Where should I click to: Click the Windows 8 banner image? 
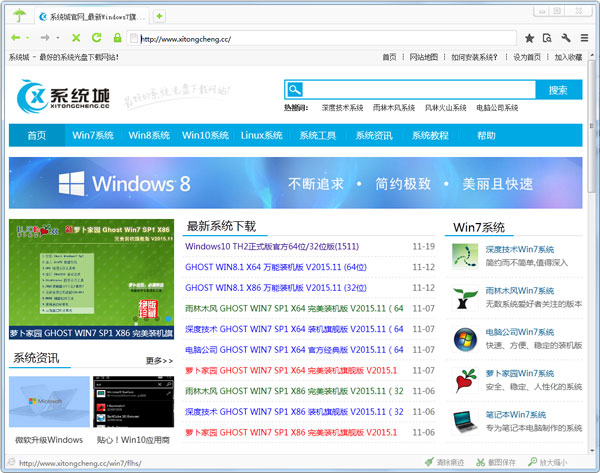pos(295,183)
